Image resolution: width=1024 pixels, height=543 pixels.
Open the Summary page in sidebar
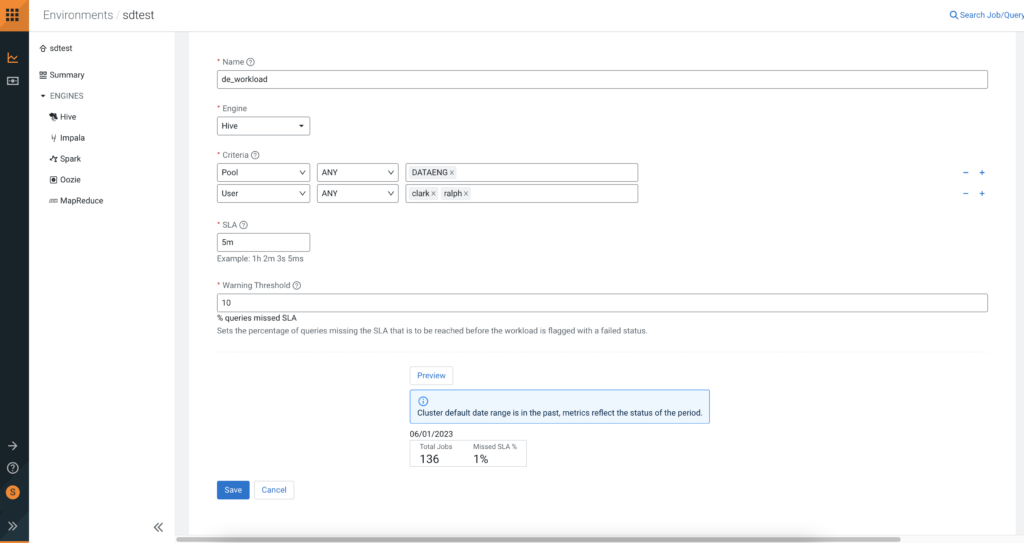[x=66, y=75]
